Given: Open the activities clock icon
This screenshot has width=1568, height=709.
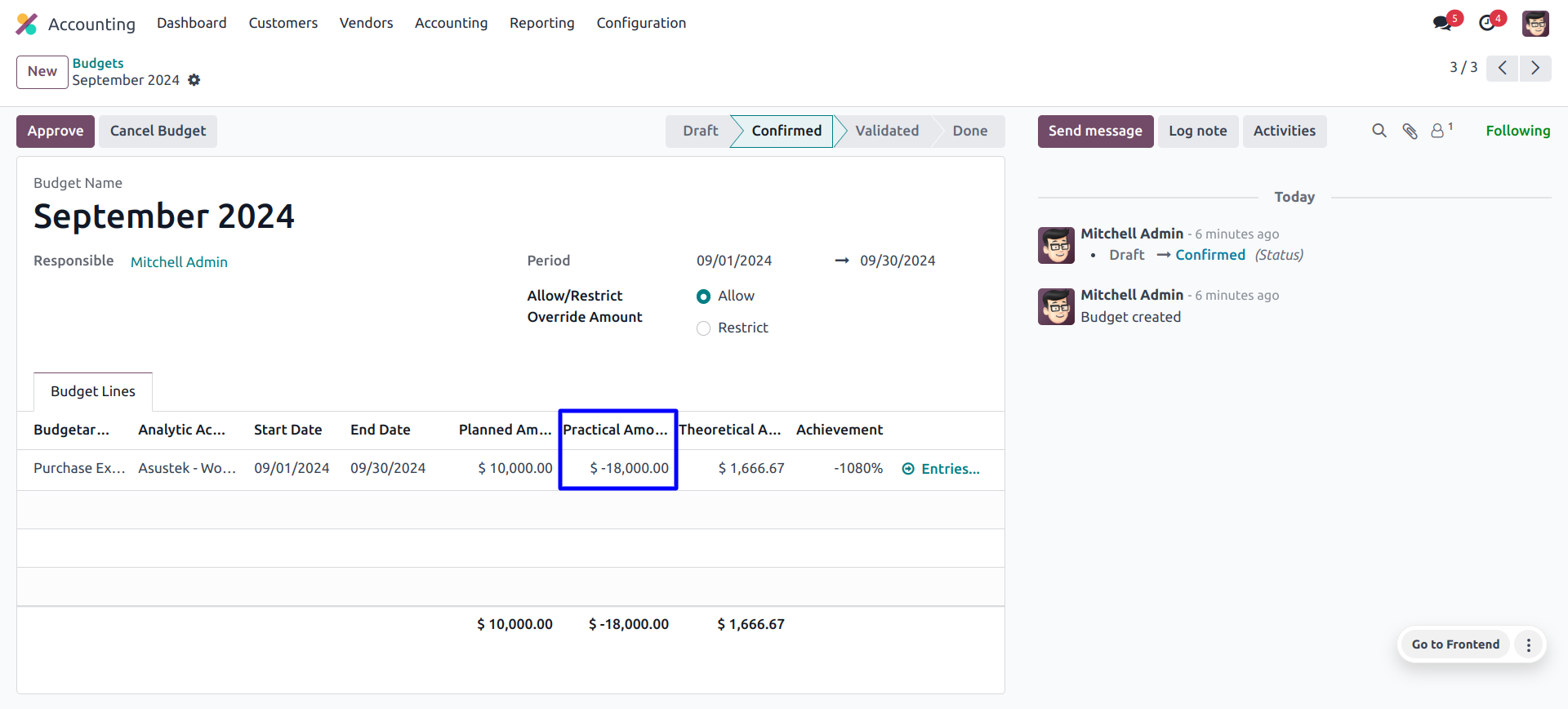Looking at the screenshot, I should pos(1487,23).
